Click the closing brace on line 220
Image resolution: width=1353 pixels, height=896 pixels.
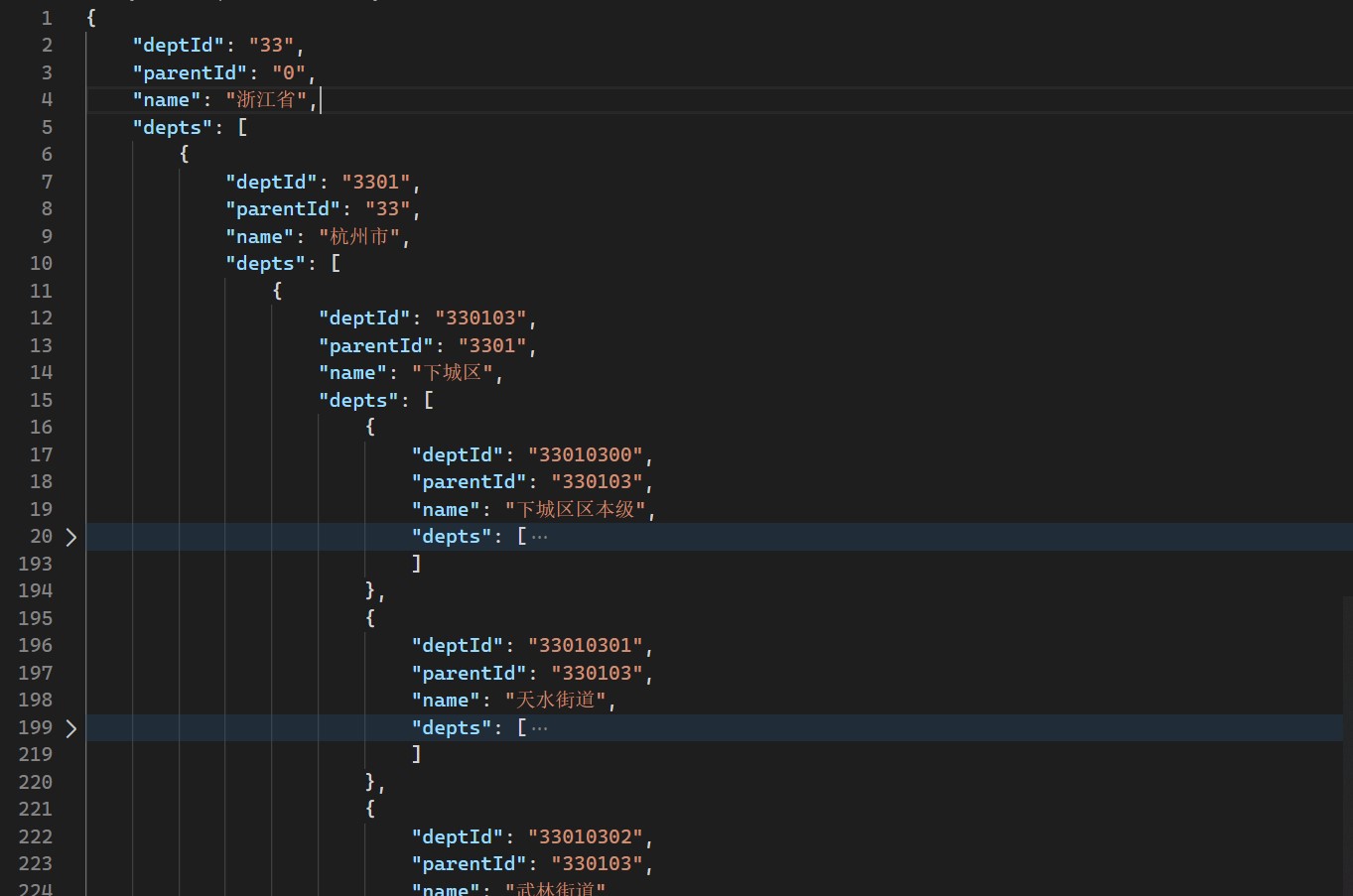point(370,782)
